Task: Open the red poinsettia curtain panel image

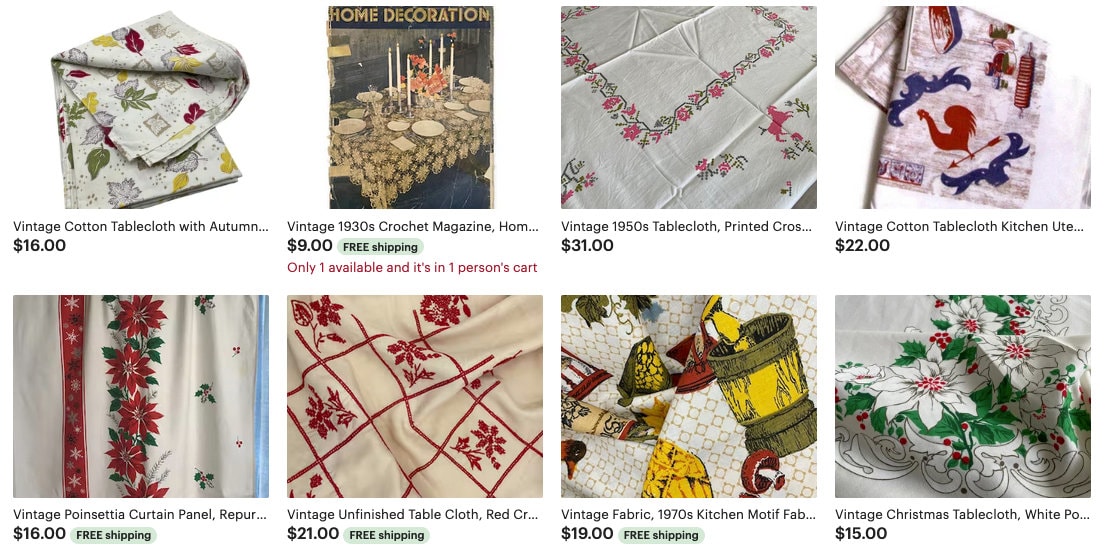Action: pos(141,396)
